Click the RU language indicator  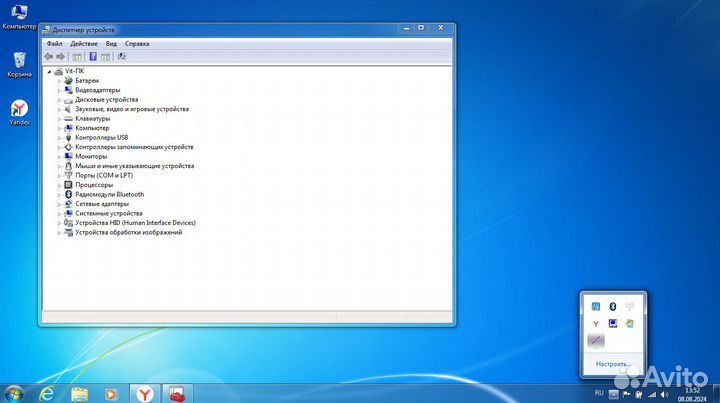coord(599,393)
